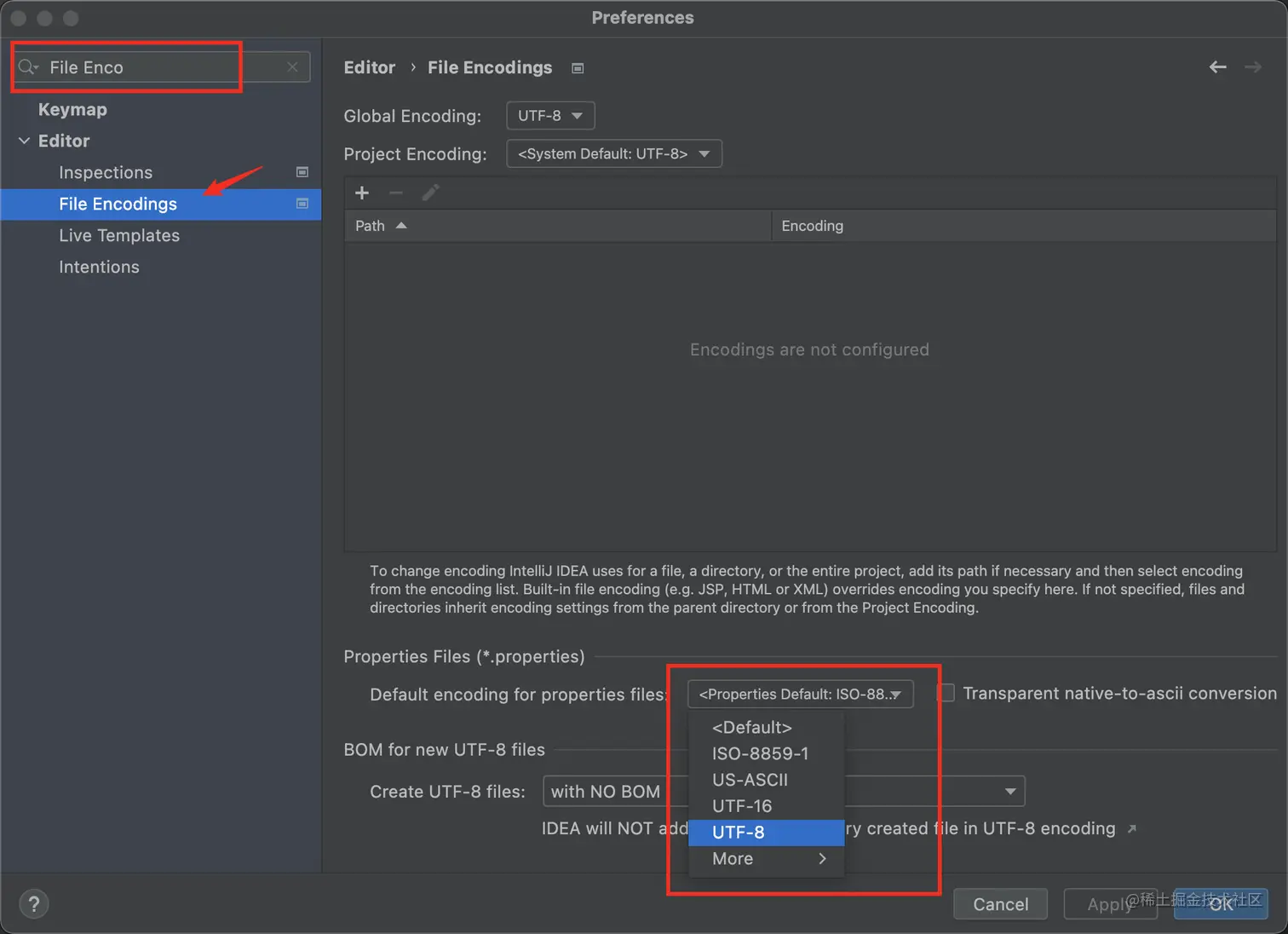Click the project-level icon beside Inspections

pos(302,172)
